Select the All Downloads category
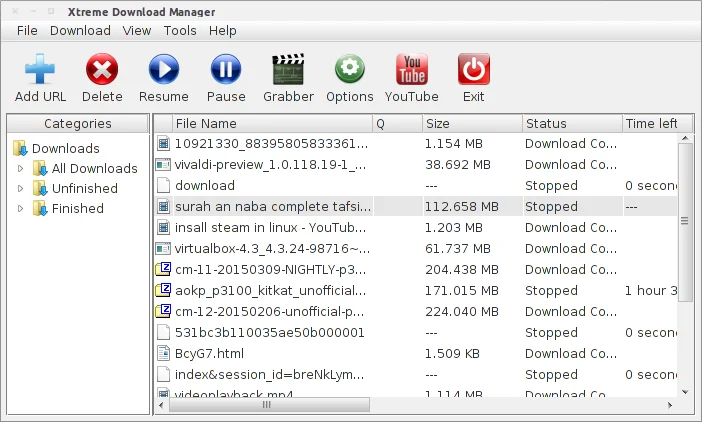Viewport: 702px width, 422px height. pos(94,168)
